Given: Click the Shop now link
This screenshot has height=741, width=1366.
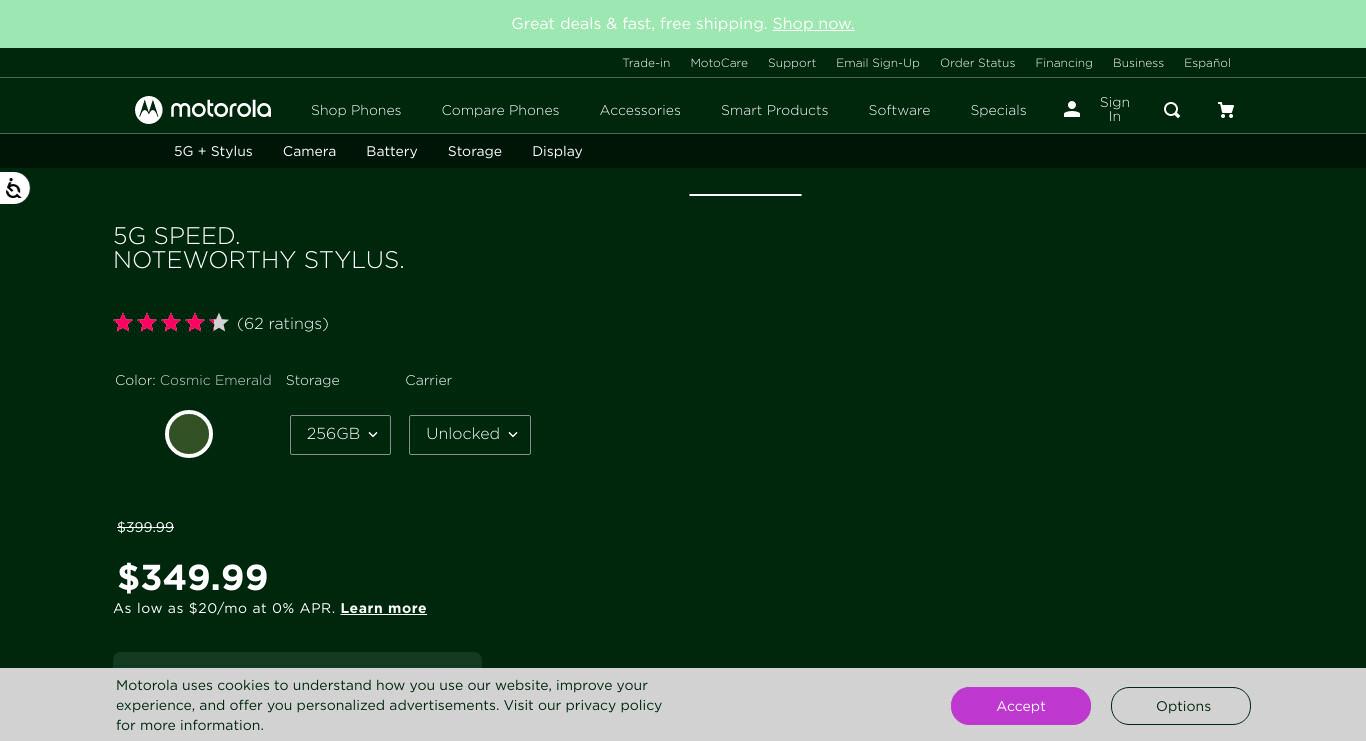Looking at the screenshot, I should point(813,23).
